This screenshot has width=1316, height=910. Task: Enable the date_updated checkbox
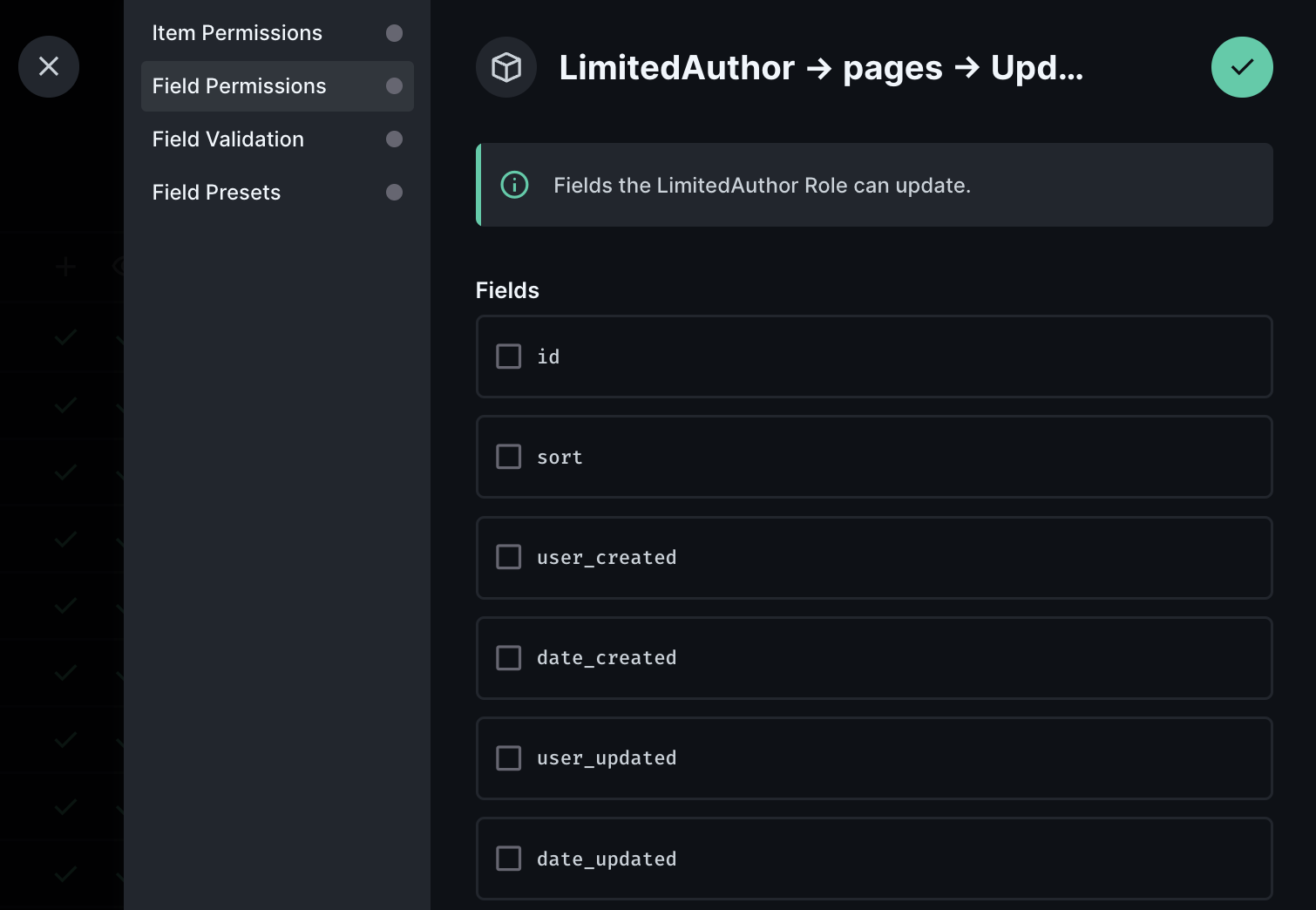(x=509, y=859)
